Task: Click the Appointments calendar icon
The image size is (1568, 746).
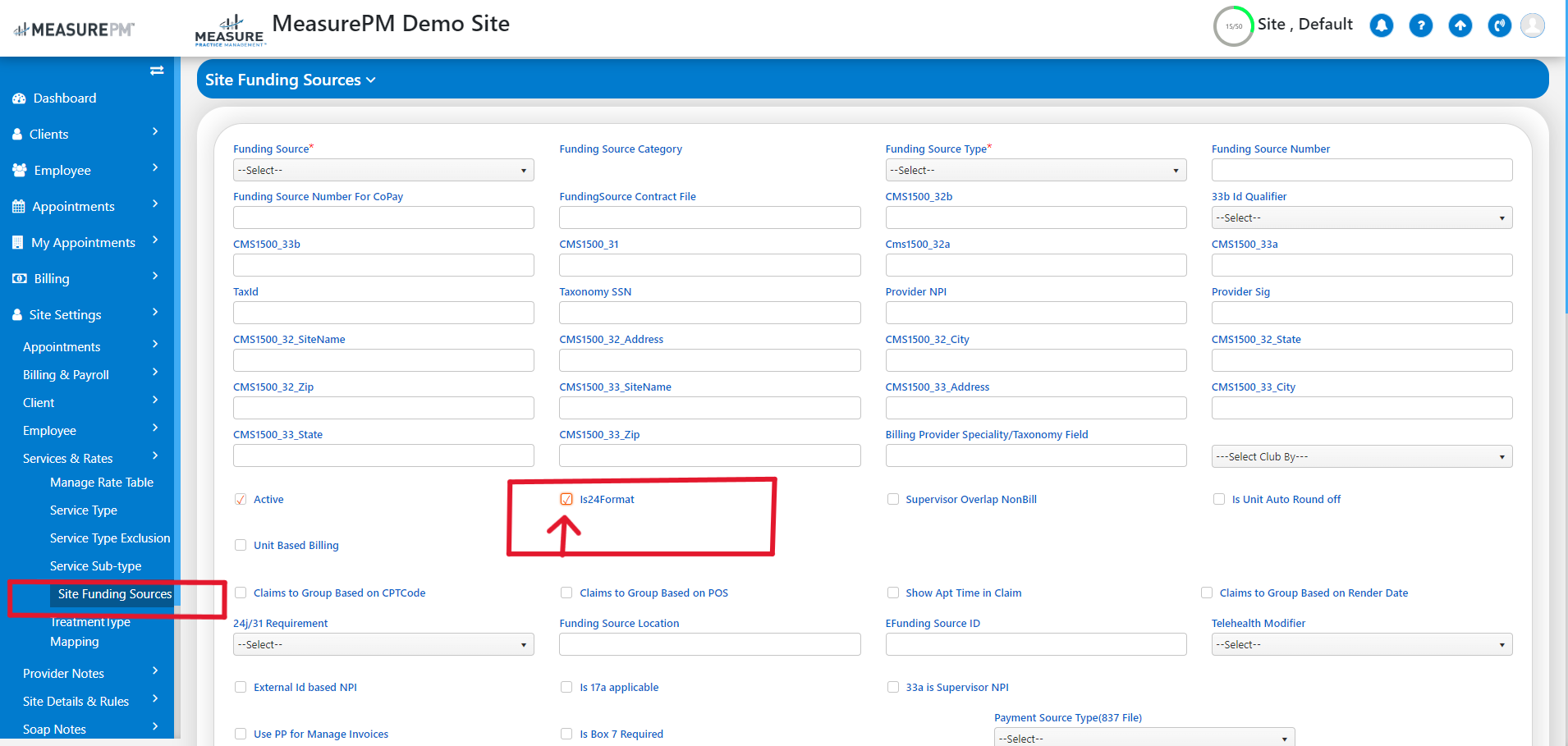Action: pyautogui.click(x=19, y=207)
